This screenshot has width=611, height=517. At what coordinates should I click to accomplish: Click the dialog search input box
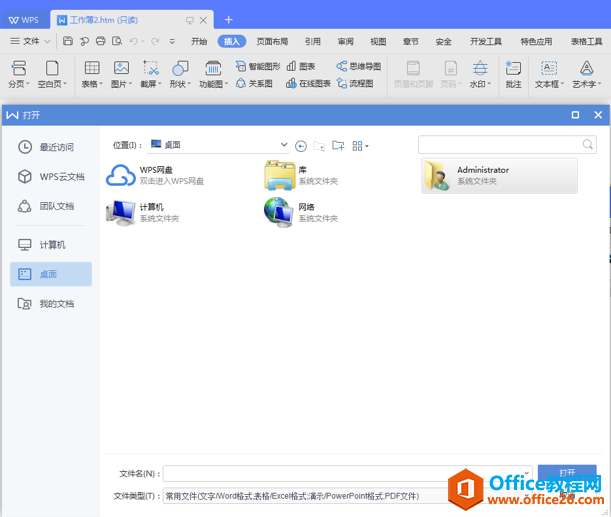tap(507, 145)
